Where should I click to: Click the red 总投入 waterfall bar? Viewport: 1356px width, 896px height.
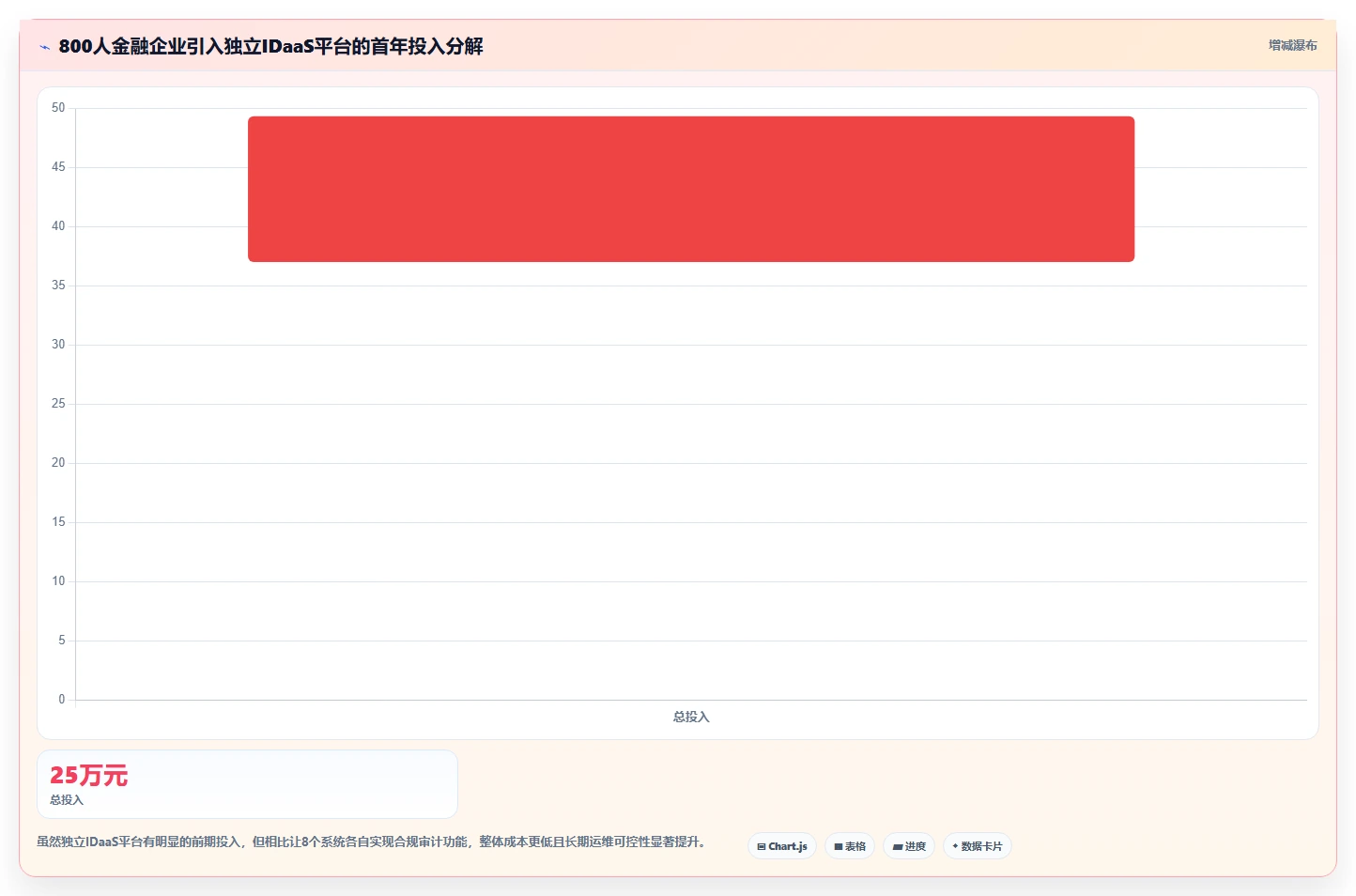point(691,189)
